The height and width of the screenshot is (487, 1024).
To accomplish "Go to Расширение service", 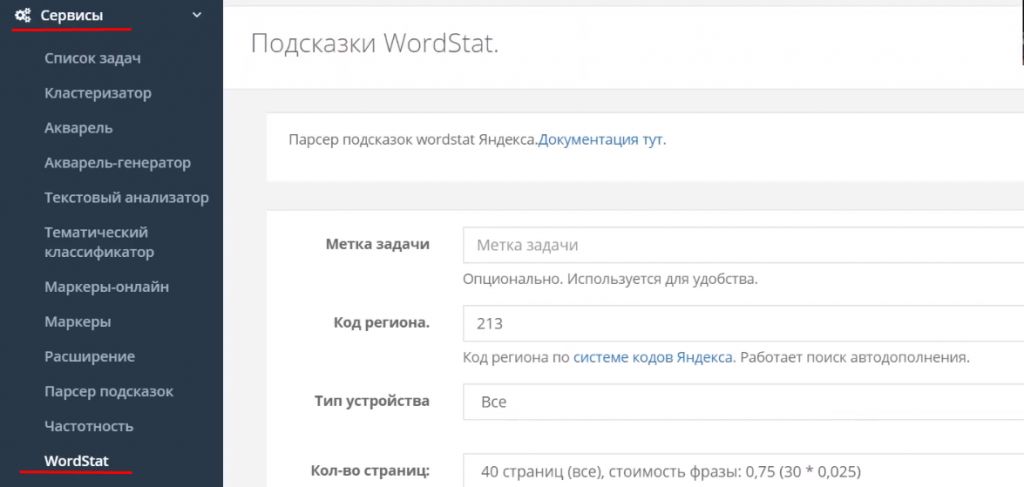I will (x=89, y=356).
